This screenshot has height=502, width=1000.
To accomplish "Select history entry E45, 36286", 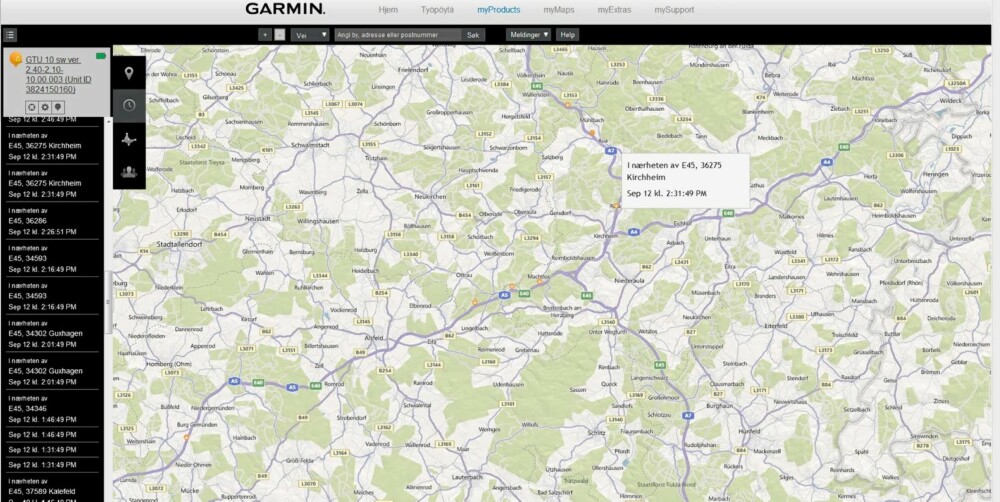I will point(52,221).
